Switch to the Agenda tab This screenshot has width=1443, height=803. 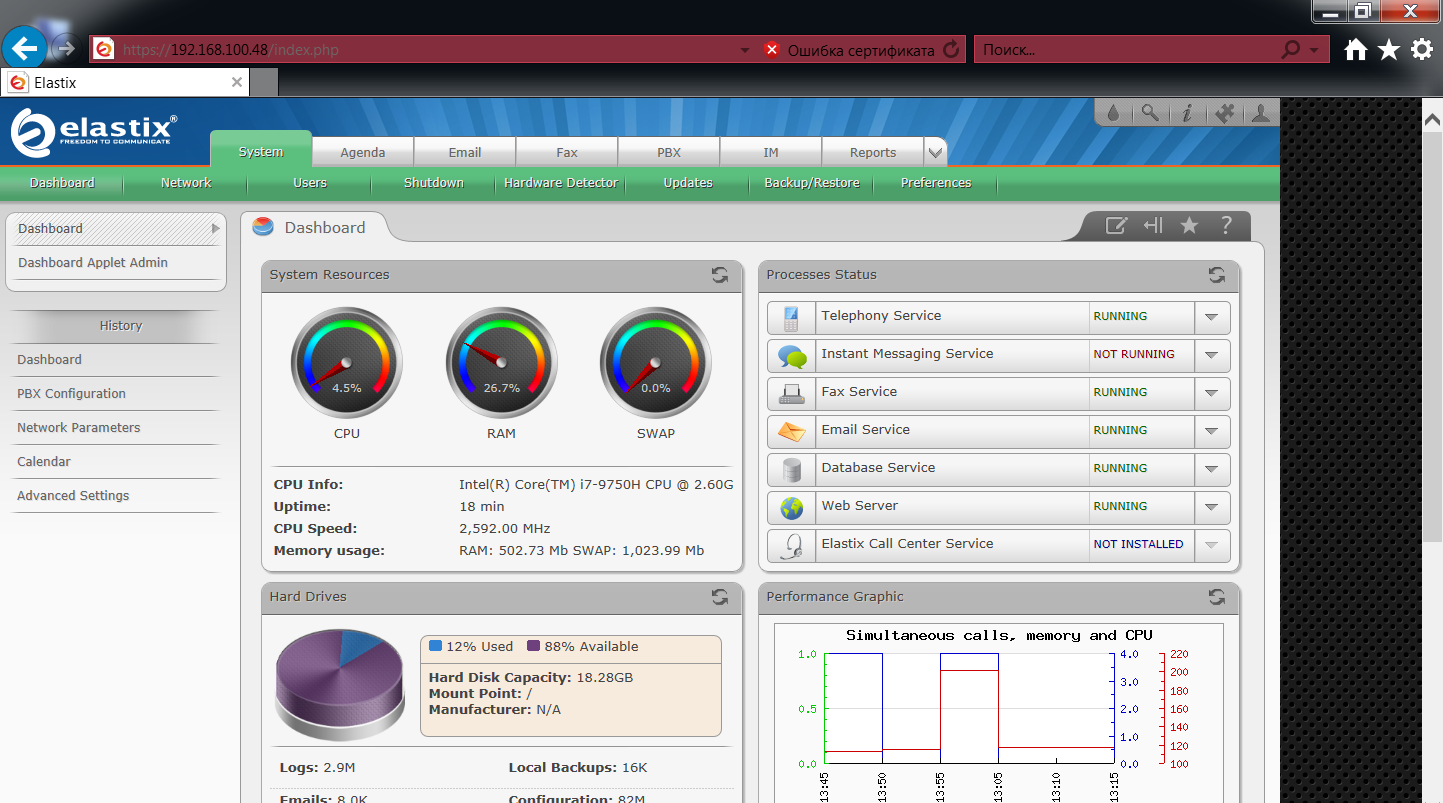click(x=363, y=152)
